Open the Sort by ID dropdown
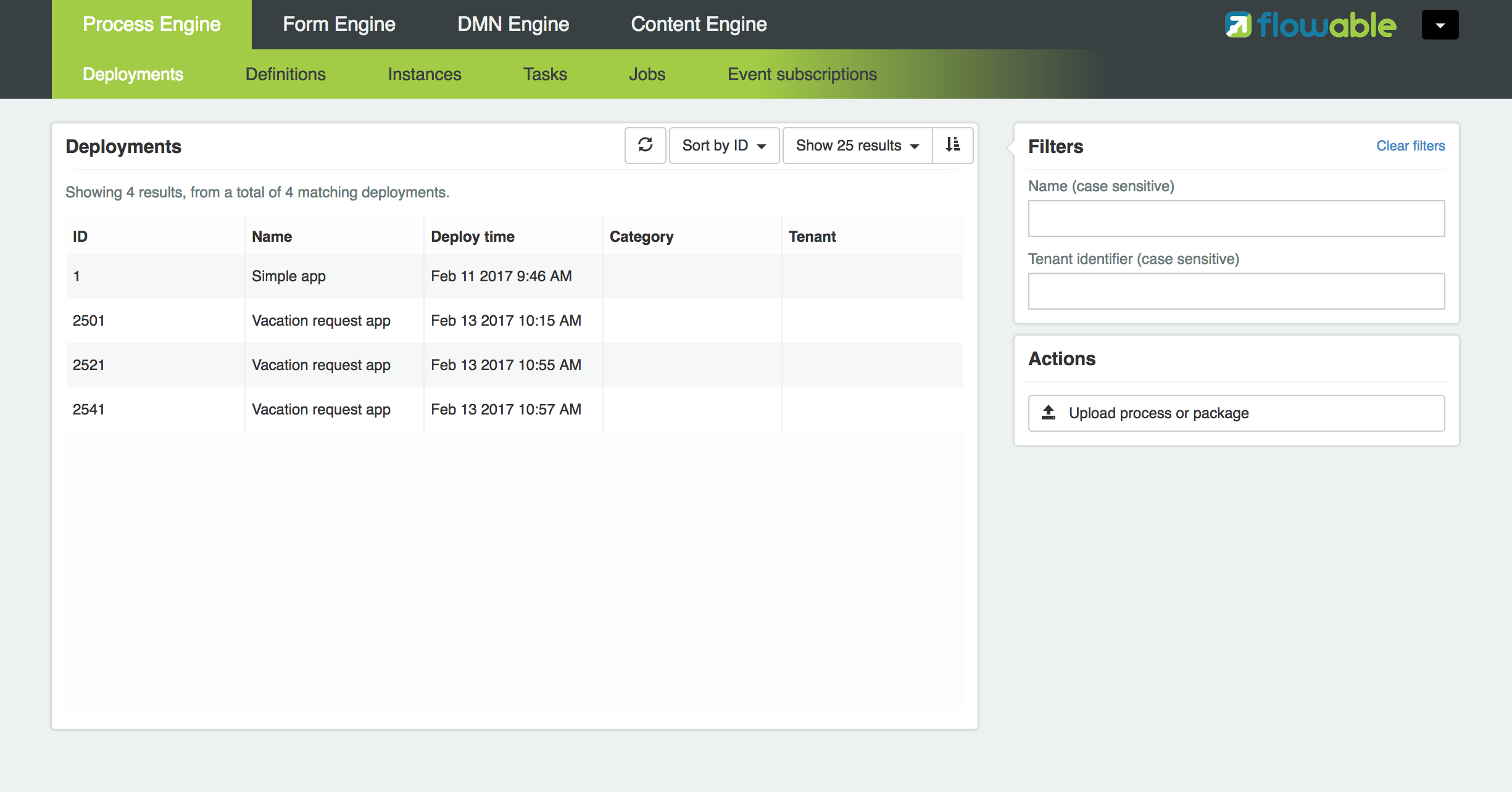Viewport: 1512px width, 792px height. 724,146
